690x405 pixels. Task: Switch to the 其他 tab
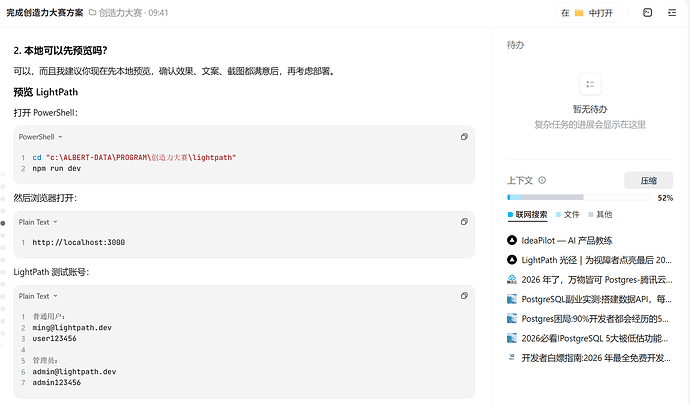pyautogui.click(x=600, y=215)
